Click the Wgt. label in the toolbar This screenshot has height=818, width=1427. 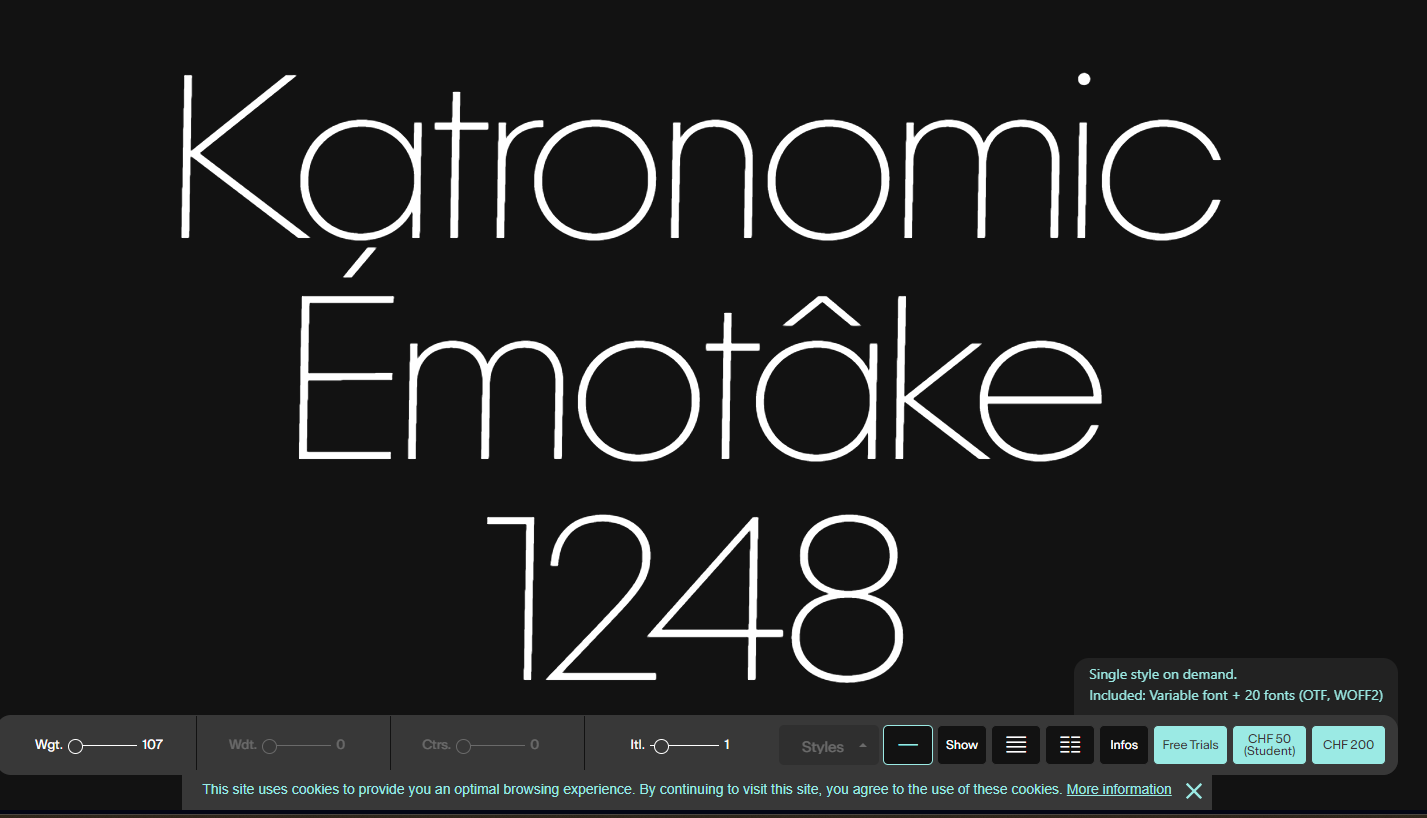click(x=48, y=745)
